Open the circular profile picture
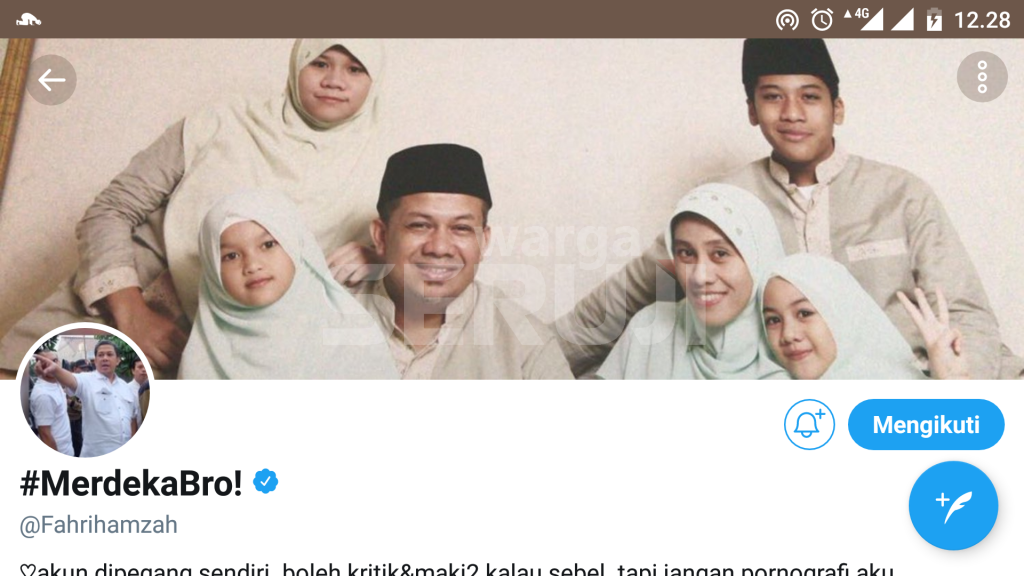This screenshot has height=576, width=1024. (85, 391)
